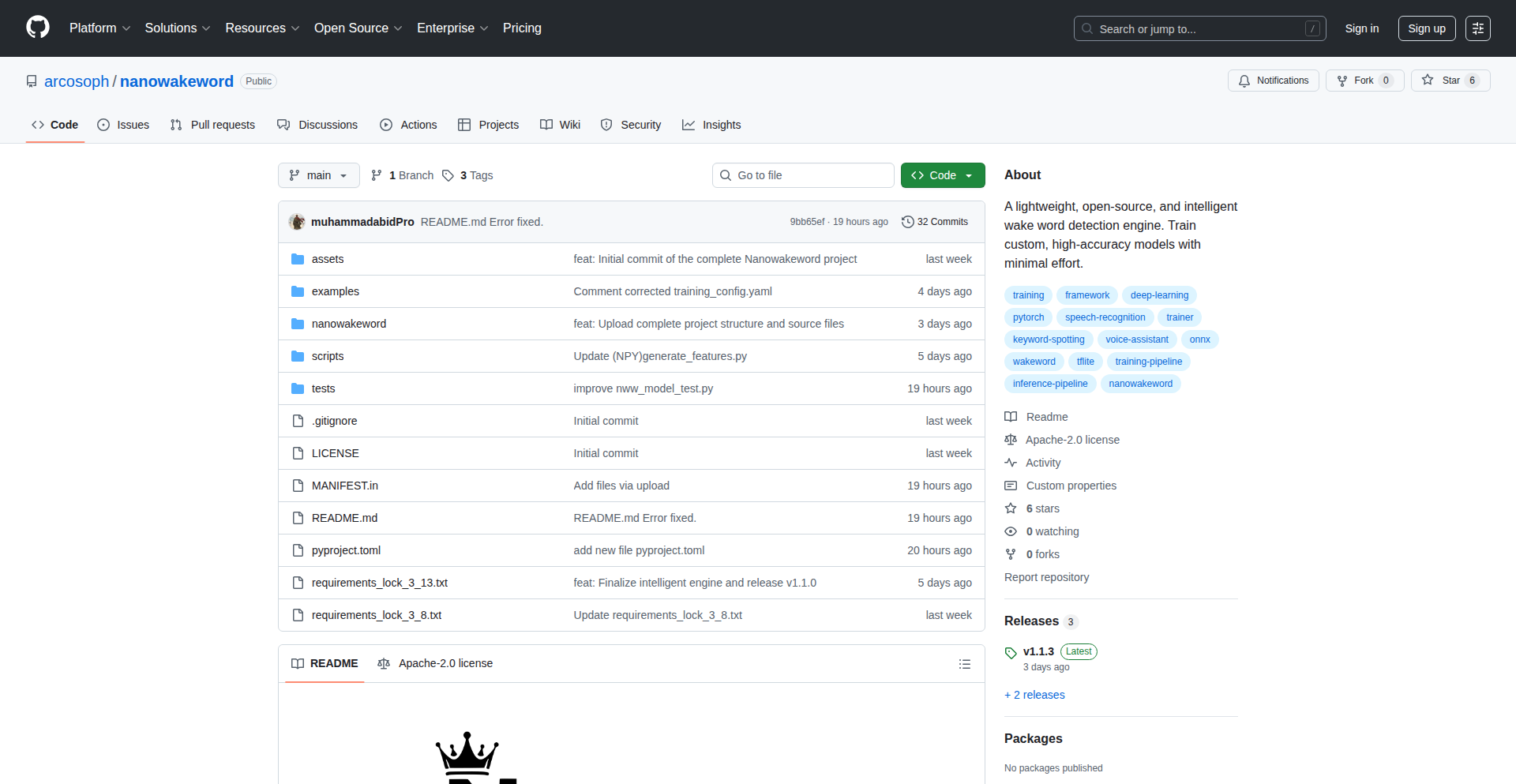Click the Sign up button
Viewport: 1516px width, 784px height.
(x=1427, y=28)
